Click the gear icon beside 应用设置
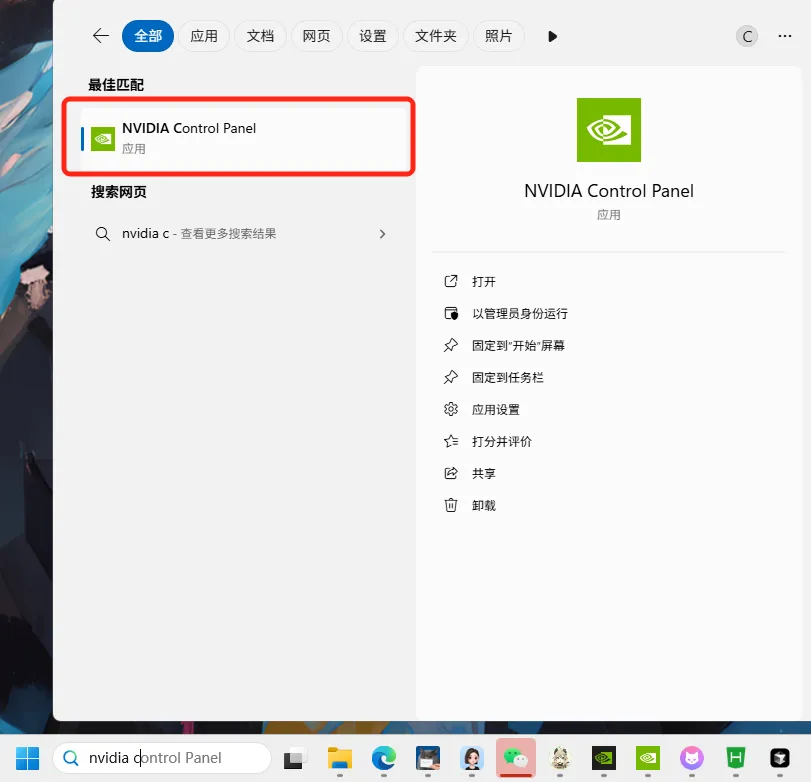 (x=450, y=409)
